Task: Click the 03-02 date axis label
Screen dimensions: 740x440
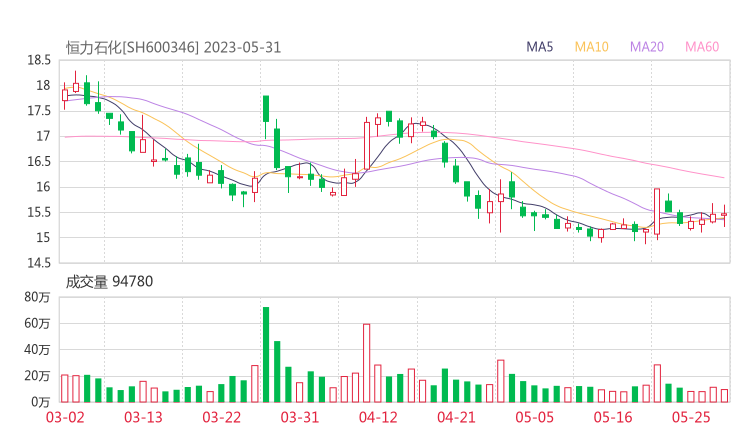Action: tap(65, 417)
